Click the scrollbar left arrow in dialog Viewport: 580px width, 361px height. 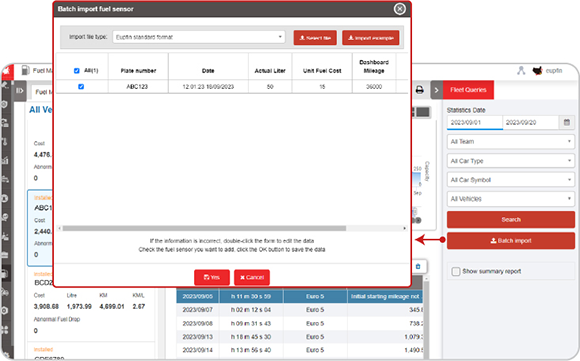coord(59,228)
